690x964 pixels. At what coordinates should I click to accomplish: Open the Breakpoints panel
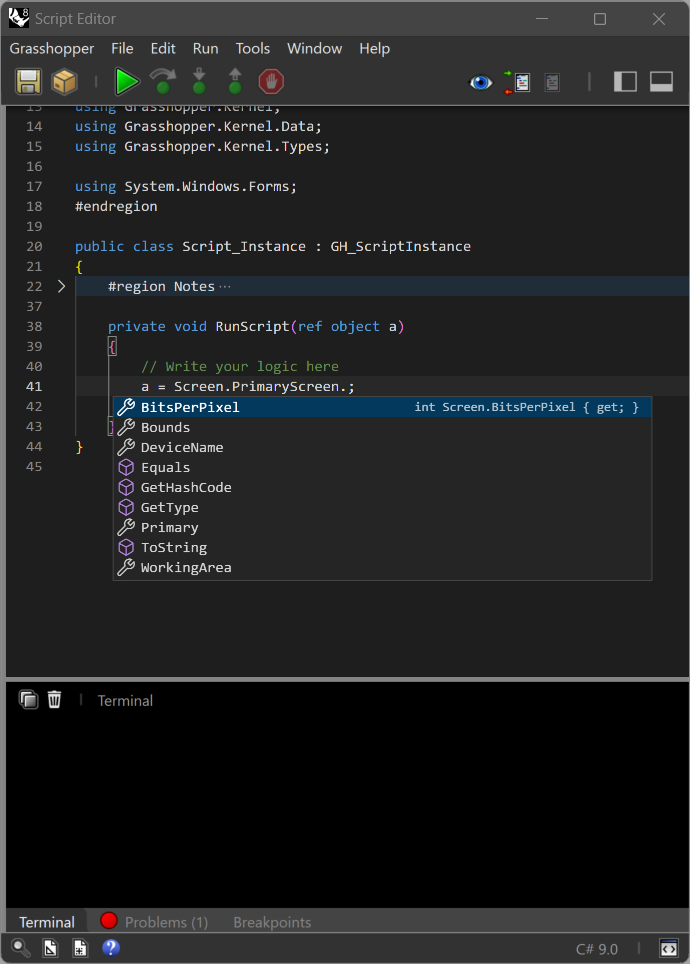tap(271, 922)
